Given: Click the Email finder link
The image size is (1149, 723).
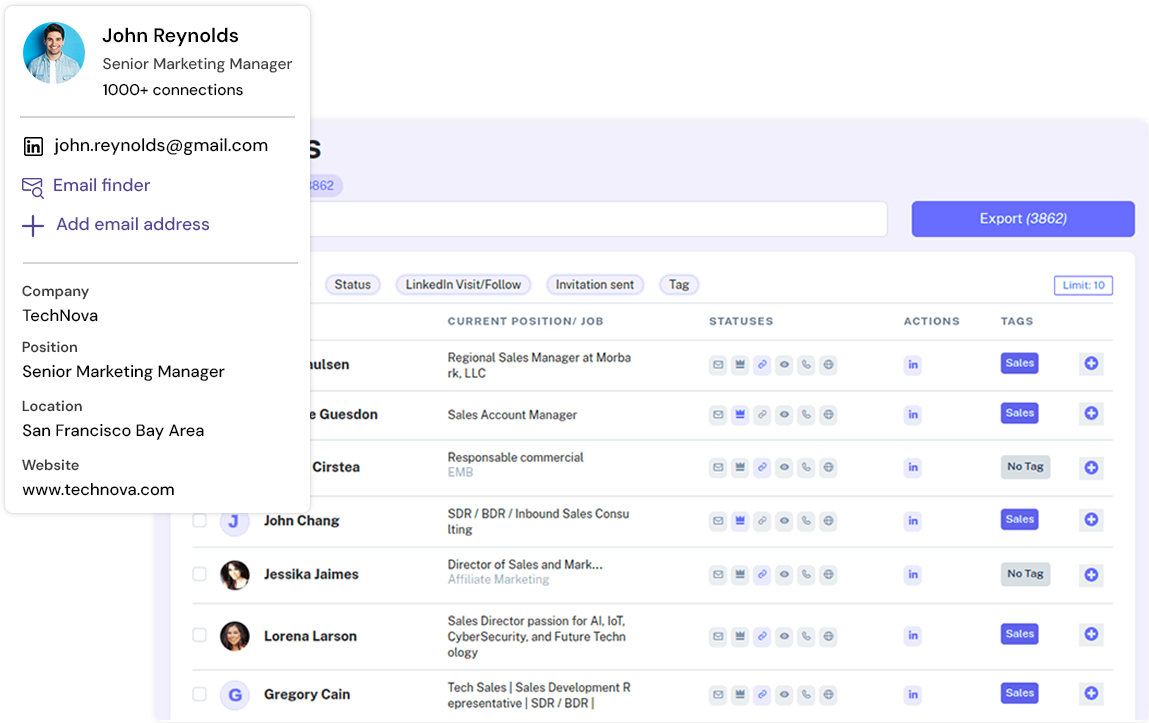Looking at the screenshot, I should (101, 185).
